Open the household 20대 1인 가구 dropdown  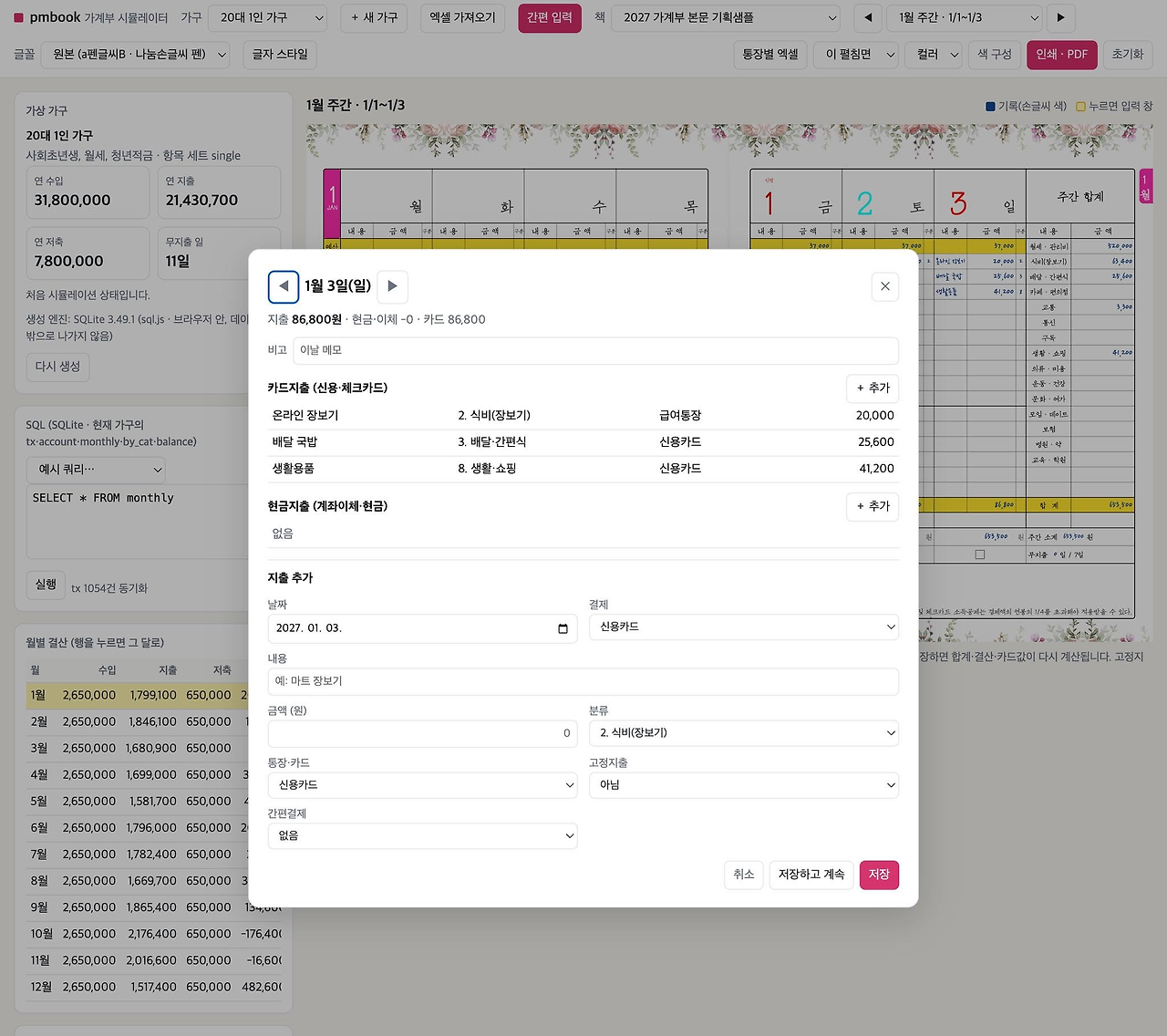pyautogui.click(x=269, y=17)
